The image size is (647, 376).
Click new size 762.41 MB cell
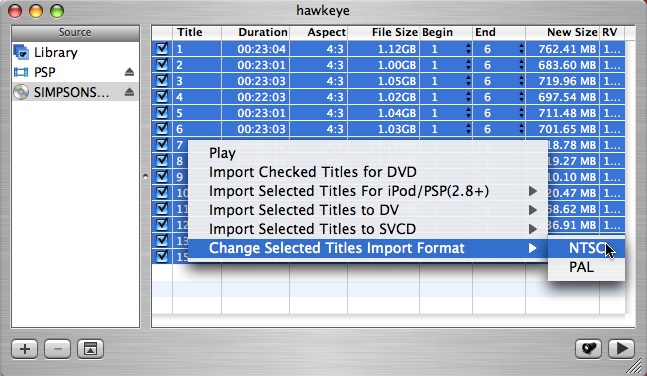[567, 49]
